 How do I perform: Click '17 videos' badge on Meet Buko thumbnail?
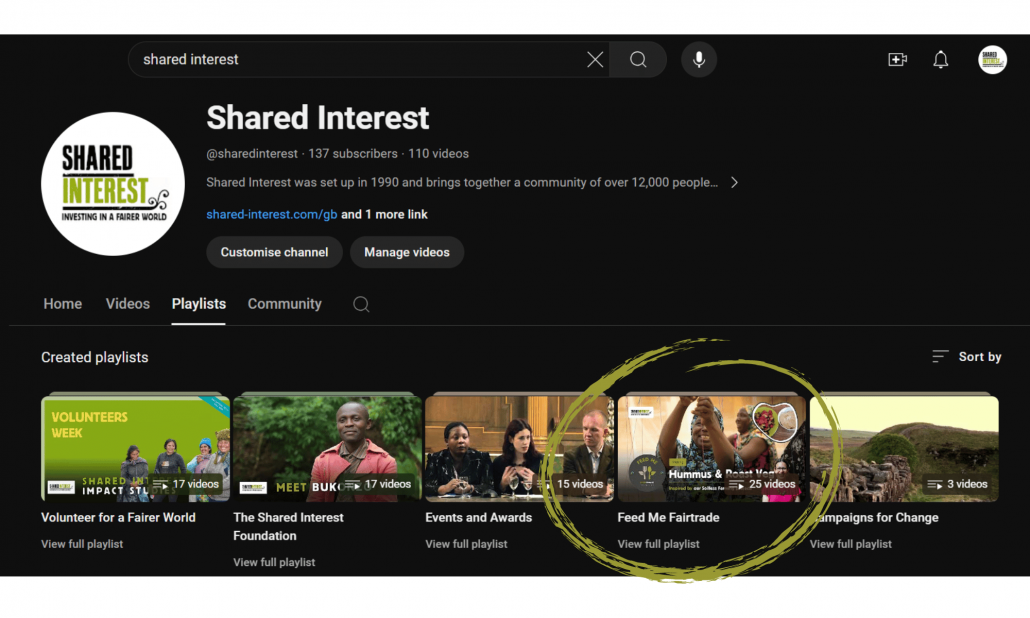click(x=378, y=484)
